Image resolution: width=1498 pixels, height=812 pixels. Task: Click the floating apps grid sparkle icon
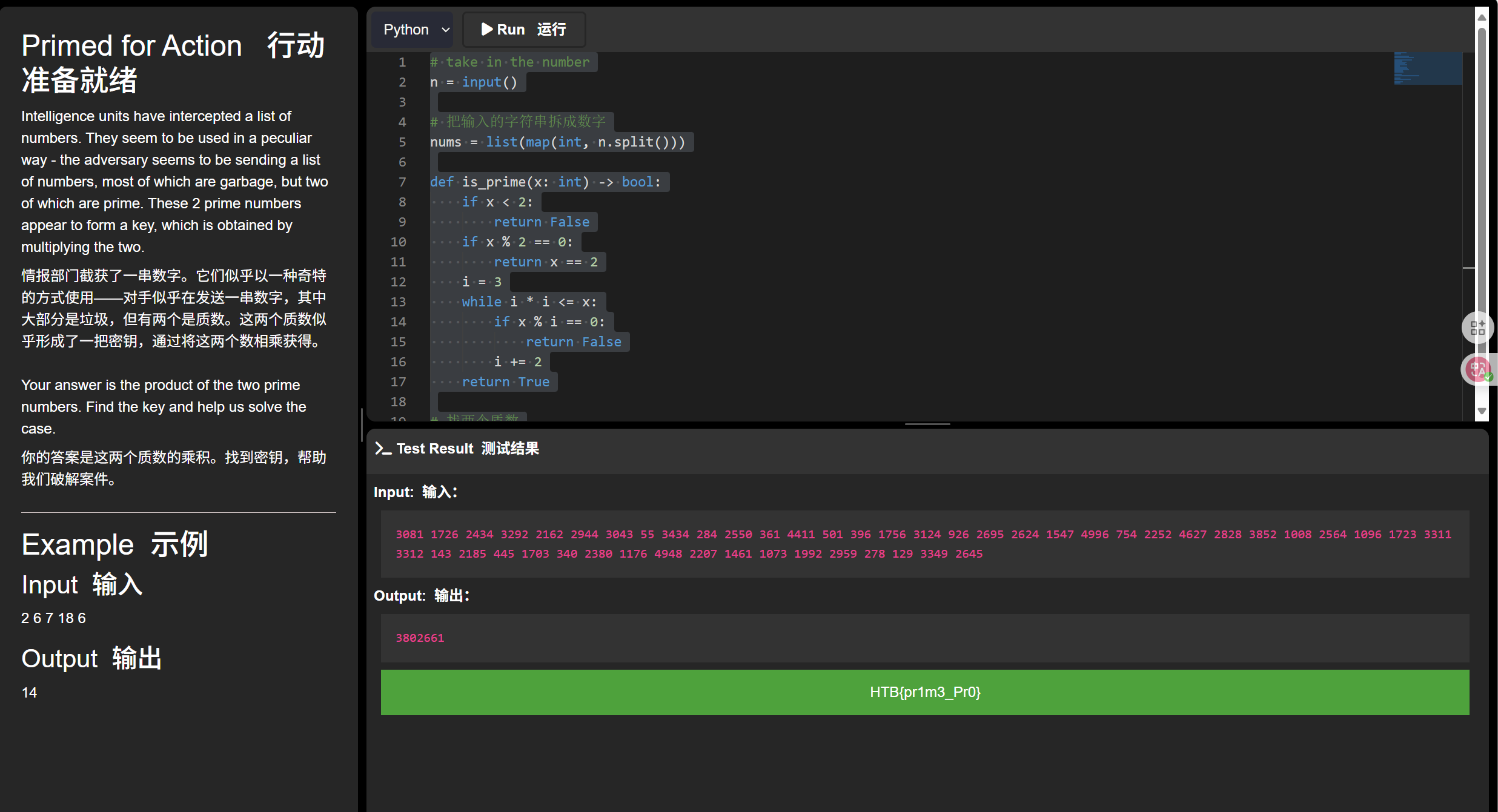tap(1477, 328)
